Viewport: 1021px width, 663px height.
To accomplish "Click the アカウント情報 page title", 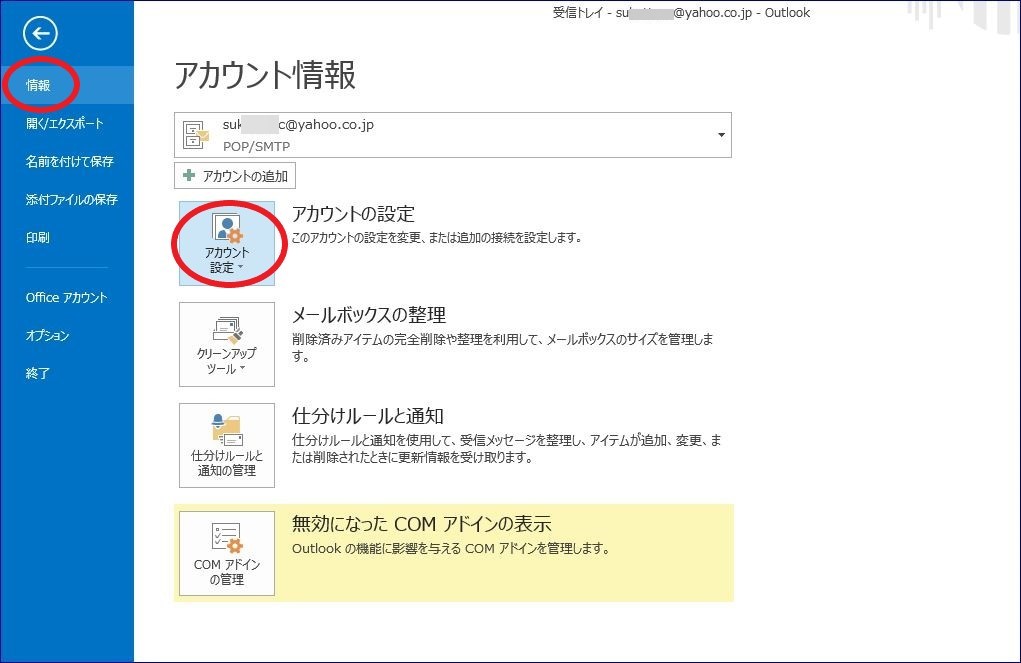I will click(x=265, y=75).
